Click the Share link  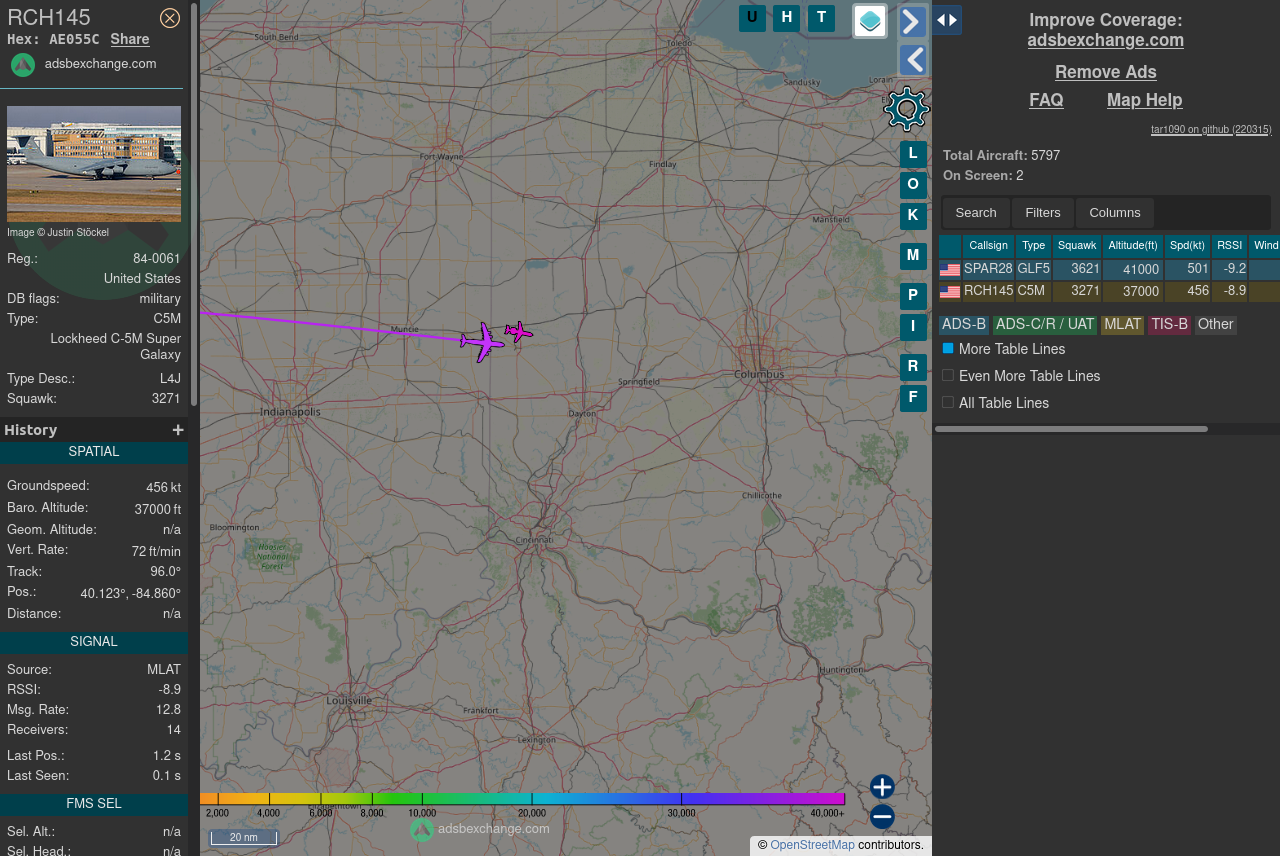click(x=130, y=40)
